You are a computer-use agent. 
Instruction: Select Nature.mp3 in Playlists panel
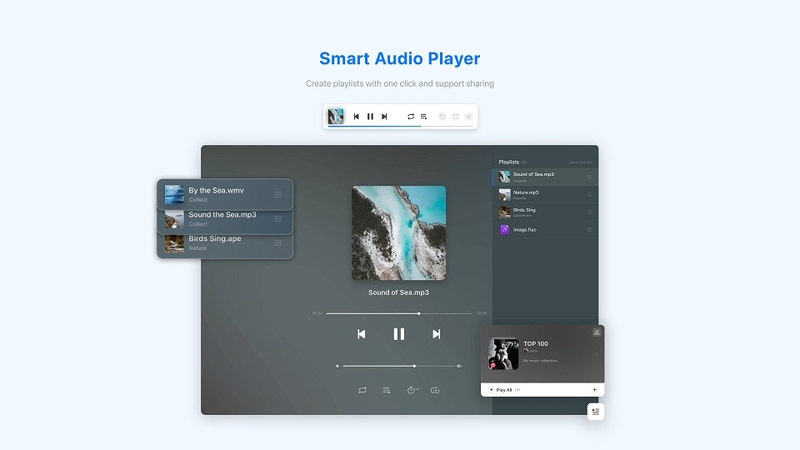[x=545, y=194]
